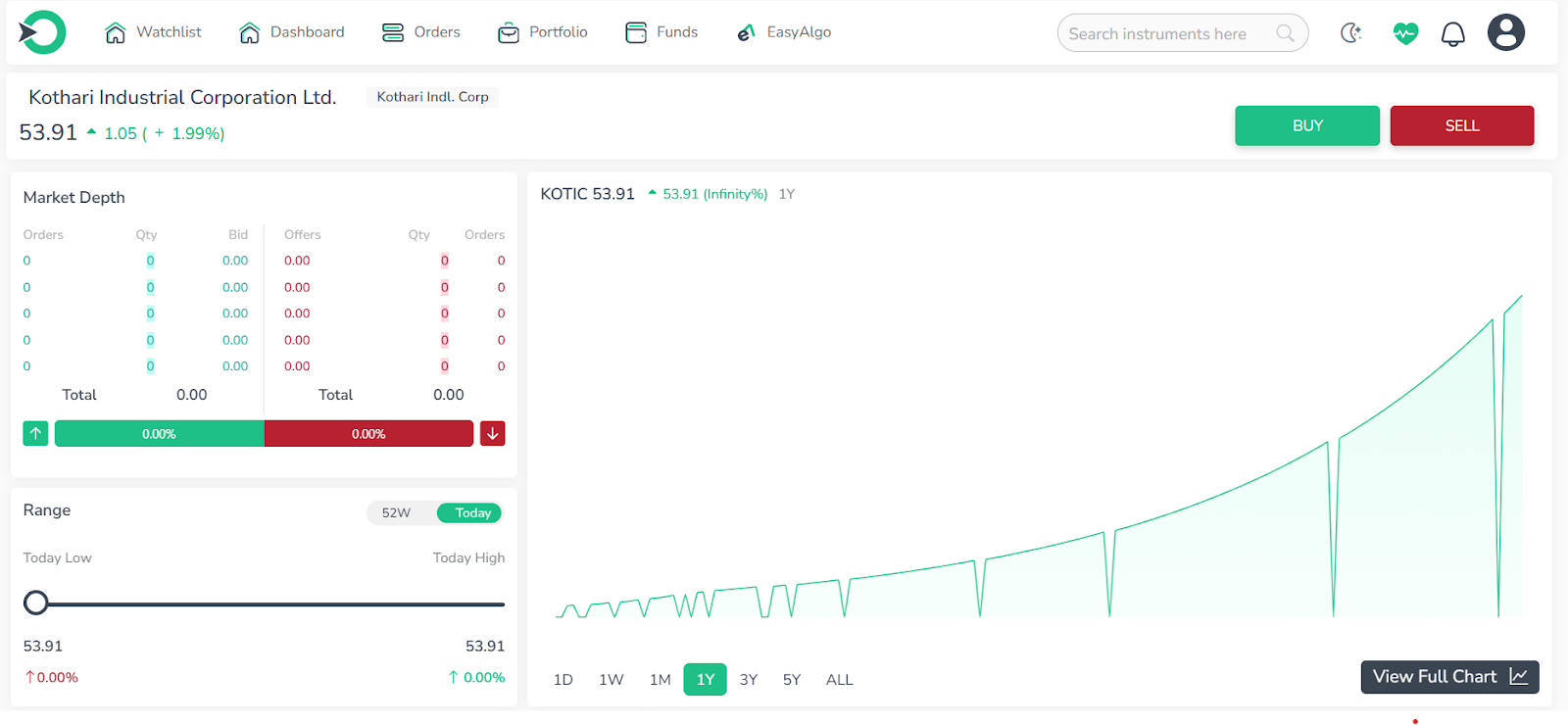
Task: Click the green up-arrow in Market Depth
Action: click(35, 433)
